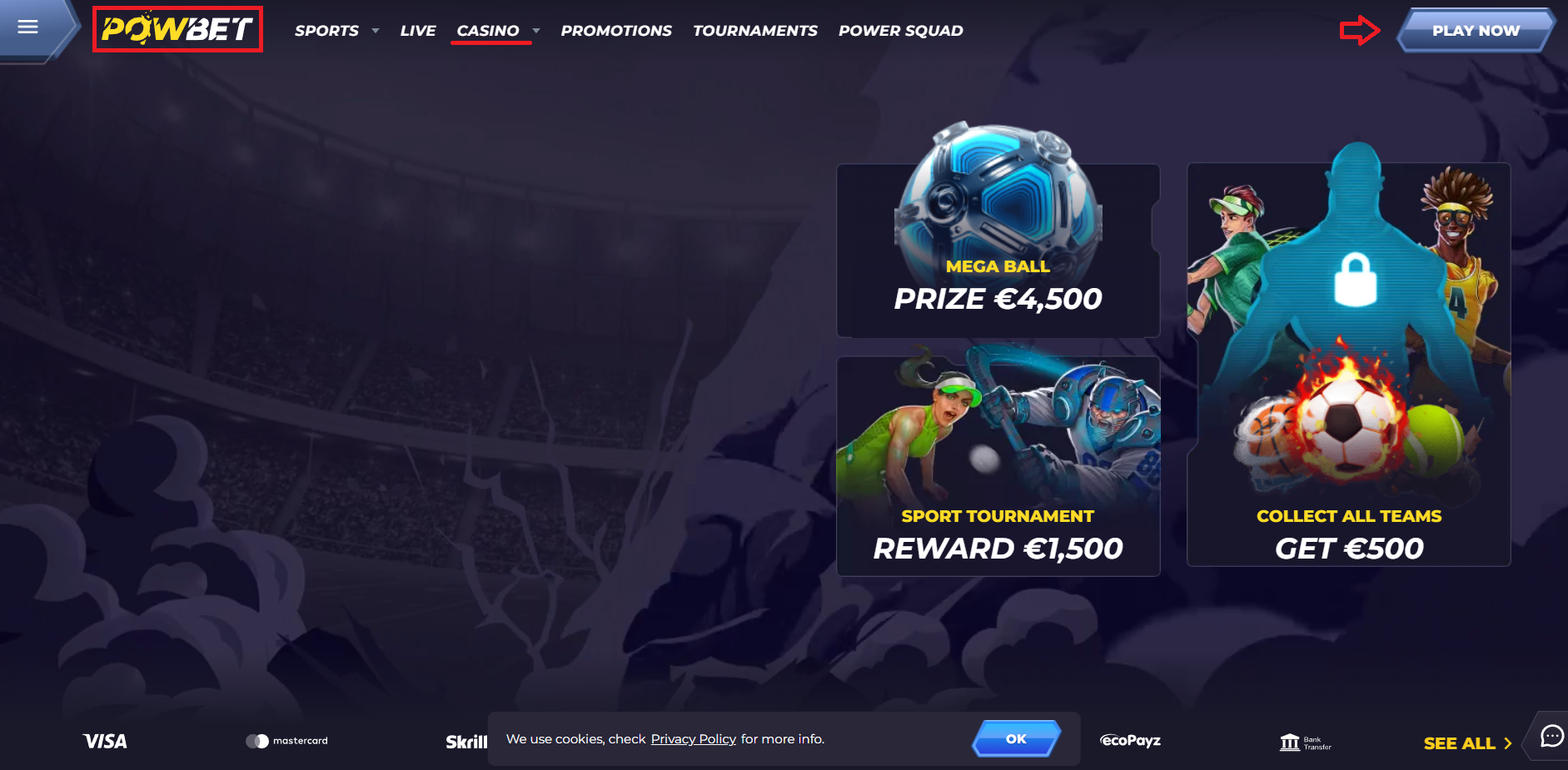
Task: Click the See All chevron arrow
Action: click(x=1507, y=743)
